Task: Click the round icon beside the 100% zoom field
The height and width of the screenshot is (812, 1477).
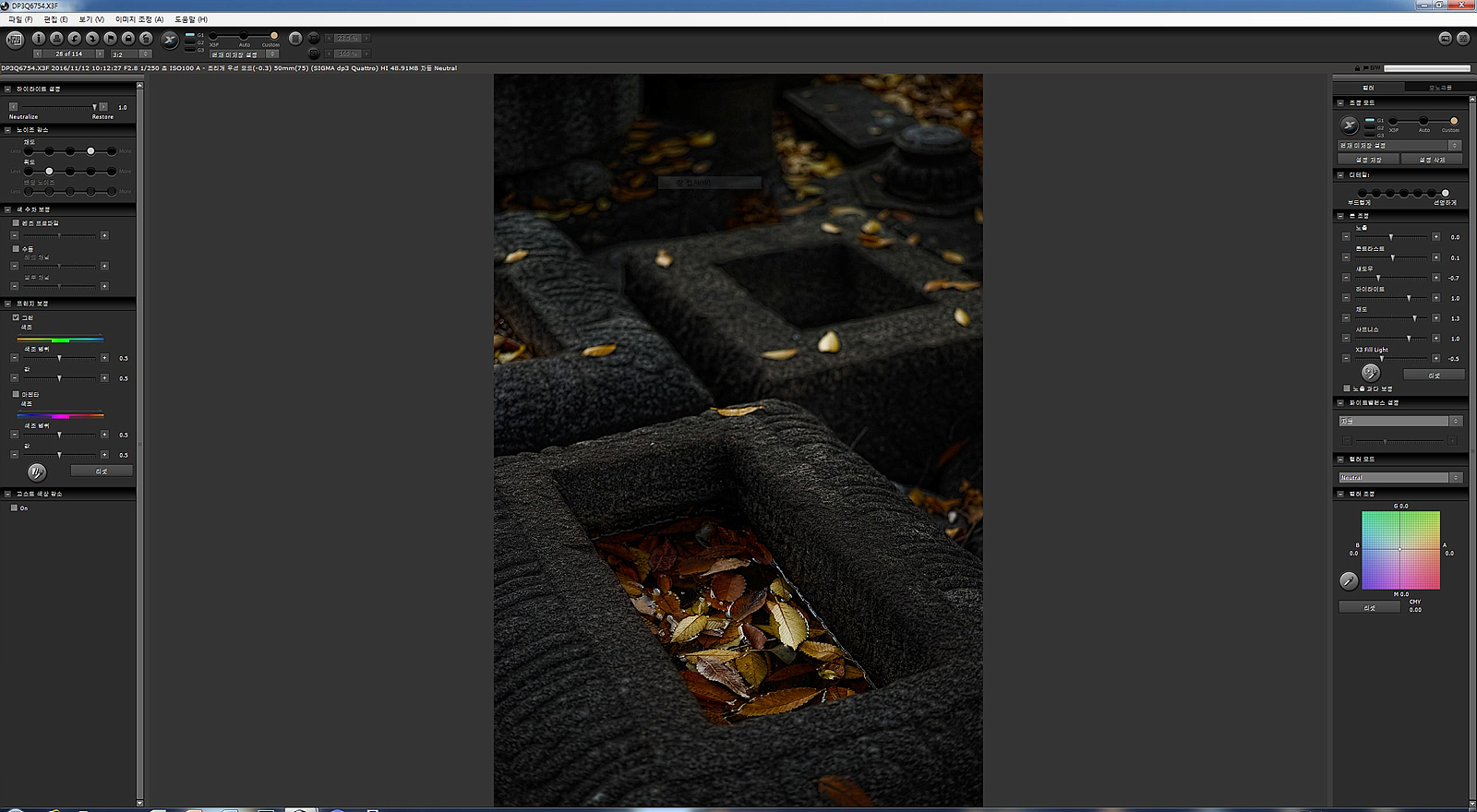Action: tap(314, 54)
